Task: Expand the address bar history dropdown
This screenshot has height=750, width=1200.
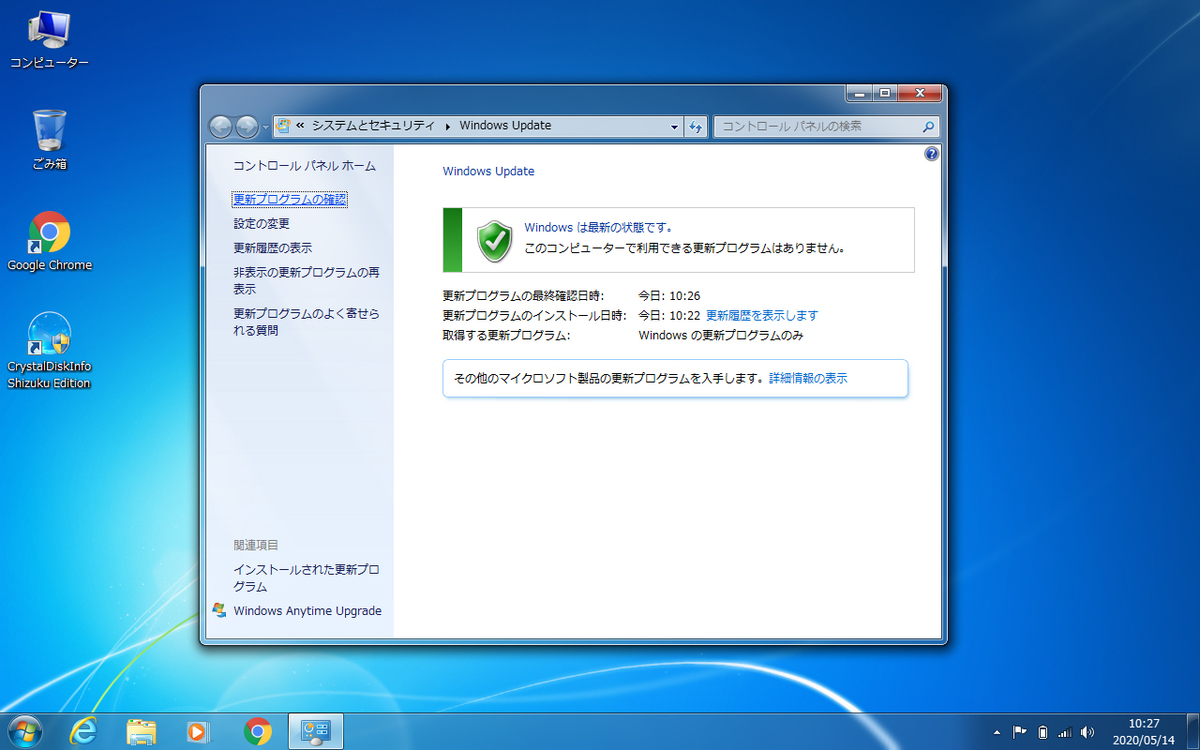Action: [674, 127]
